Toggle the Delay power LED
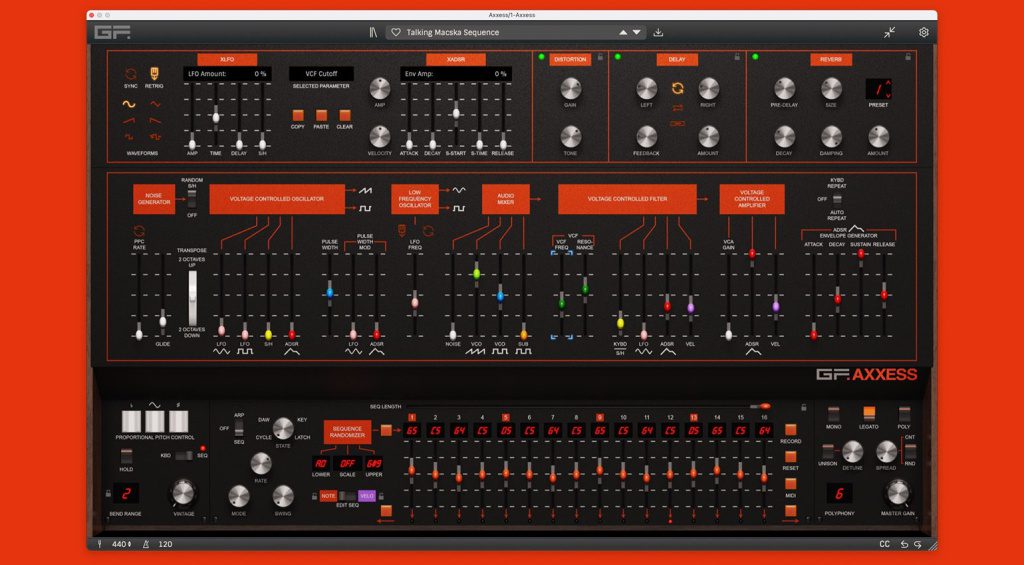 click(x=618, y=57)
